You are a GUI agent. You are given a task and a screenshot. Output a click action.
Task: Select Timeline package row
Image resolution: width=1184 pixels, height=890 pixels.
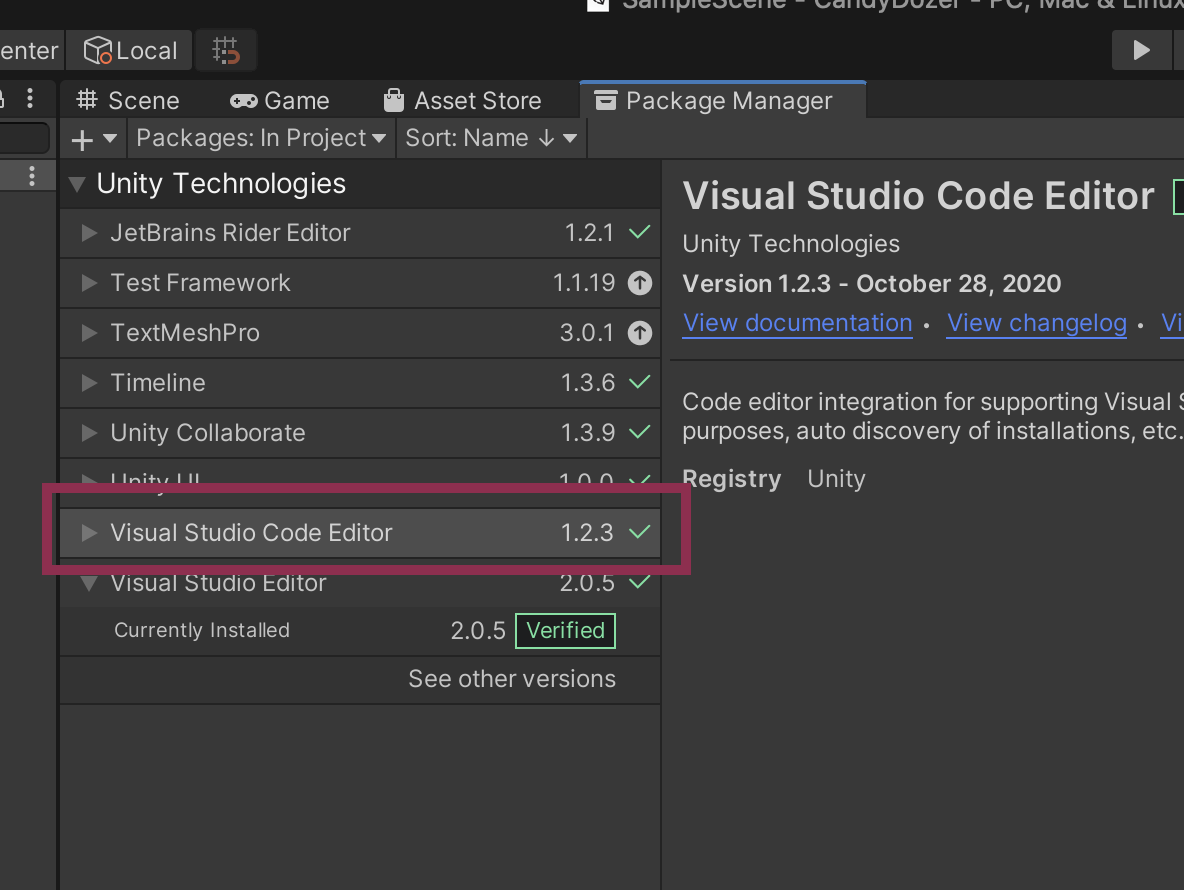(360, 383)
